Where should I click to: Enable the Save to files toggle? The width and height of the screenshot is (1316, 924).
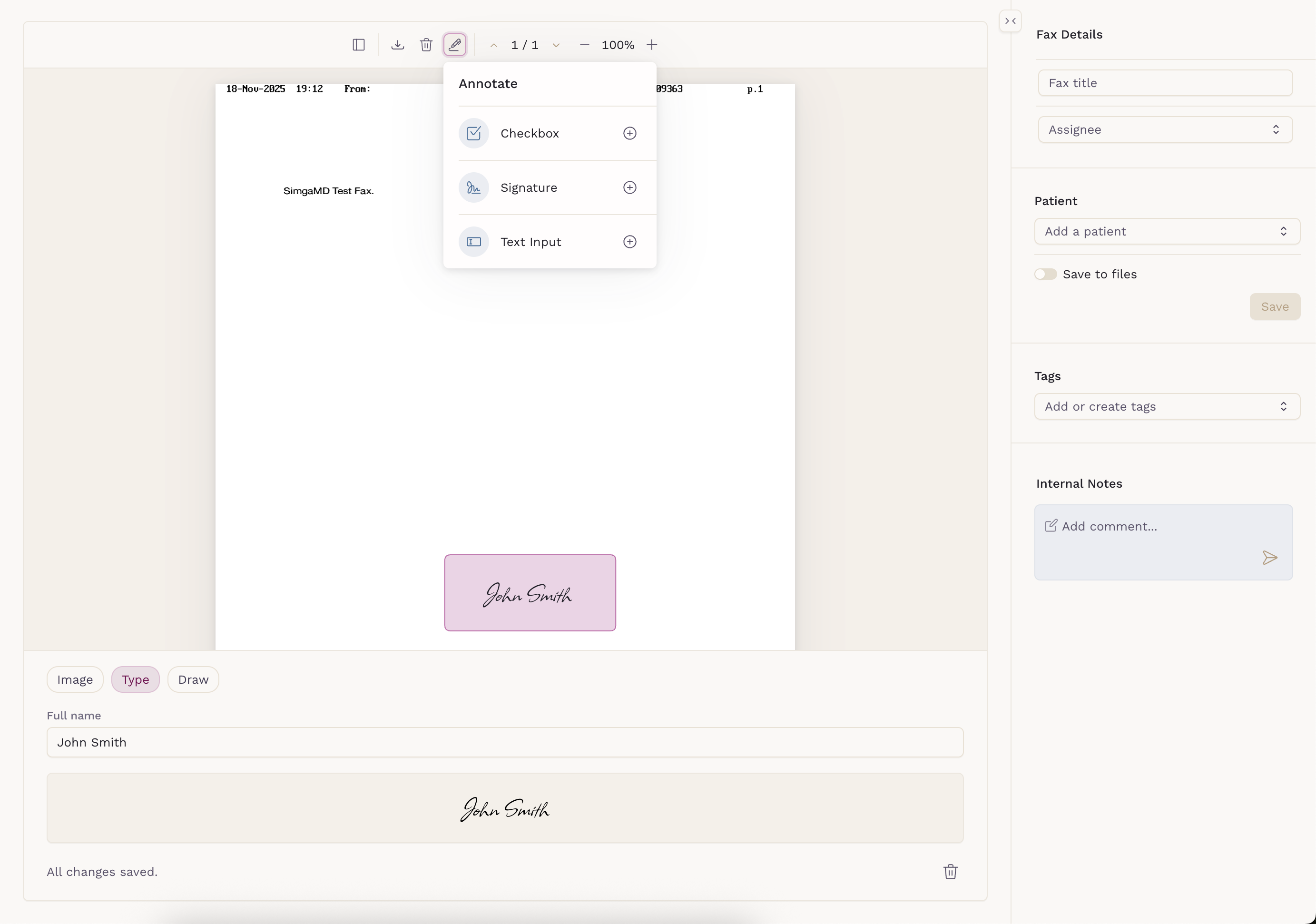pos(1045,274)
